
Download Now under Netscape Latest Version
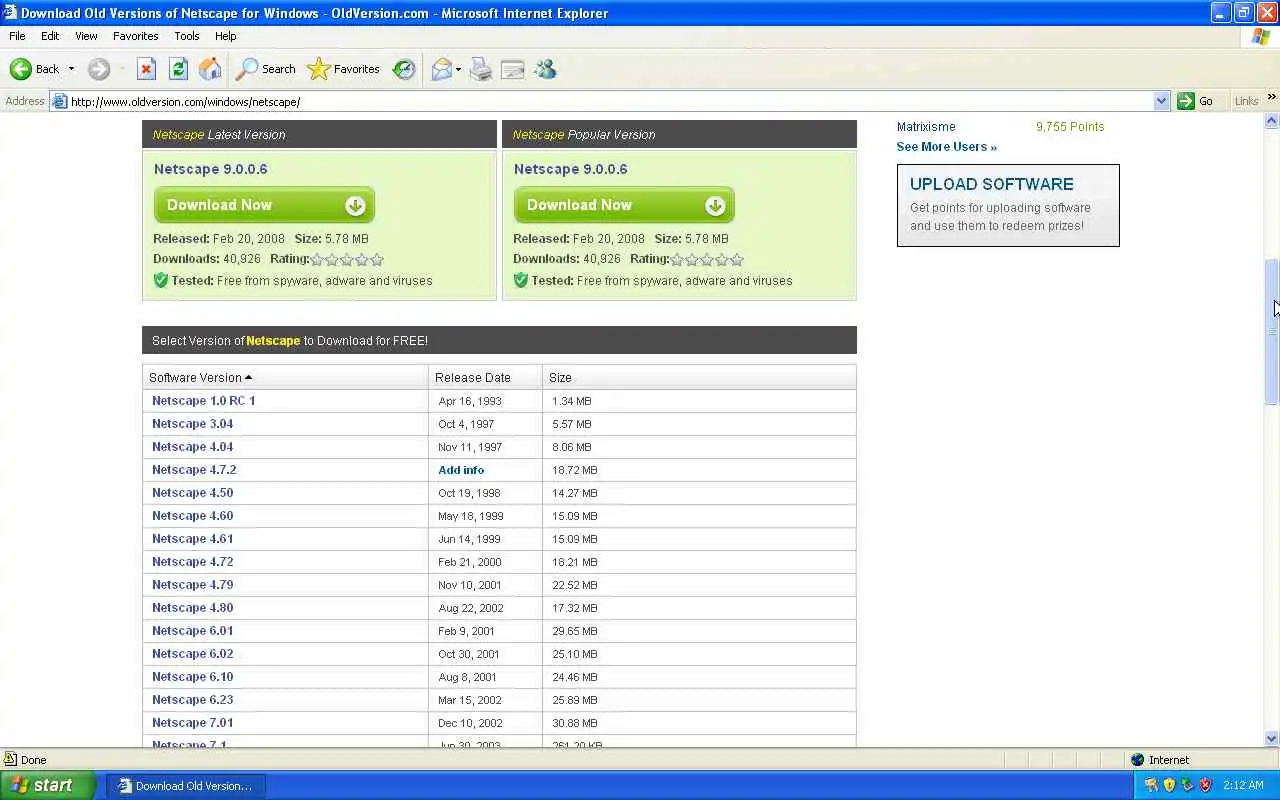pos(264,205)
